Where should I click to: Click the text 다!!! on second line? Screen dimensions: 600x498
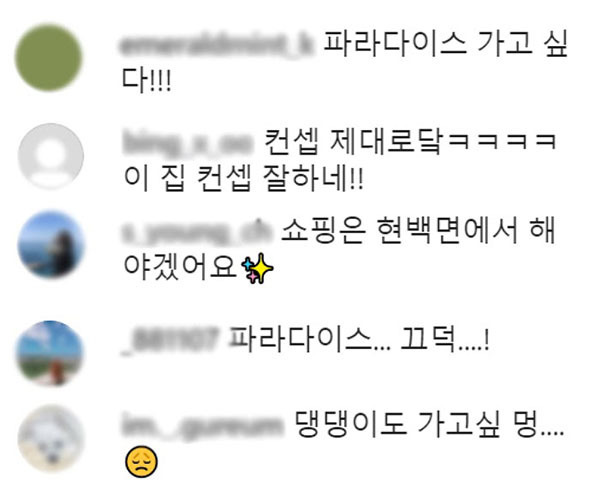click(146, 80)
